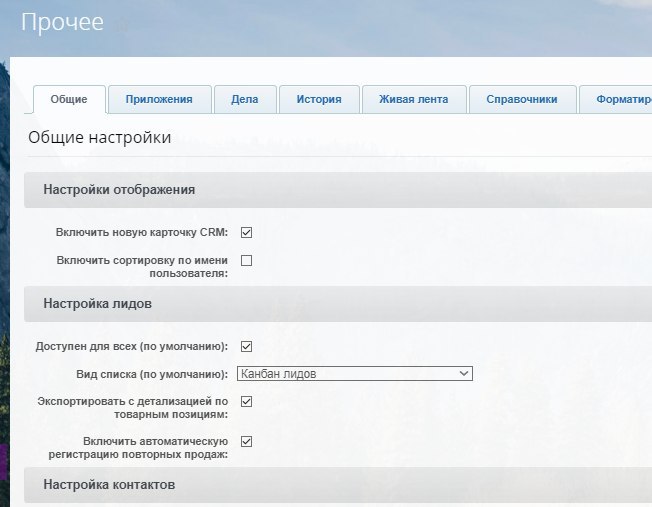This screenshot has width=652, height=507.
Task: Open the Живая лента tab
Action: coord(413,99)
